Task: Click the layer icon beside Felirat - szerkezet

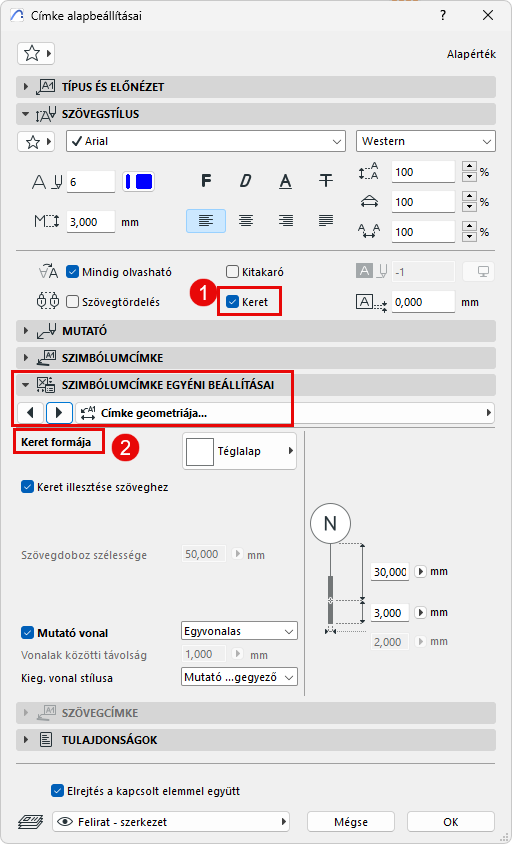Action: [31, 822]
